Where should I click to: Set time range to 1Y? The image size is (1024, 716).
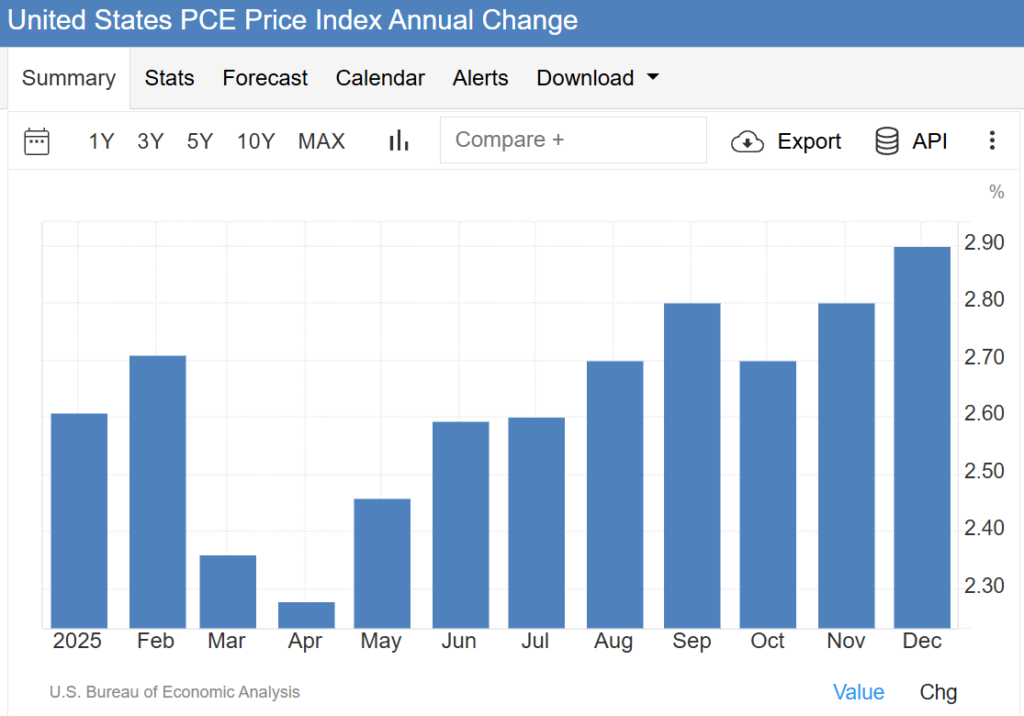tap(101, 142)
